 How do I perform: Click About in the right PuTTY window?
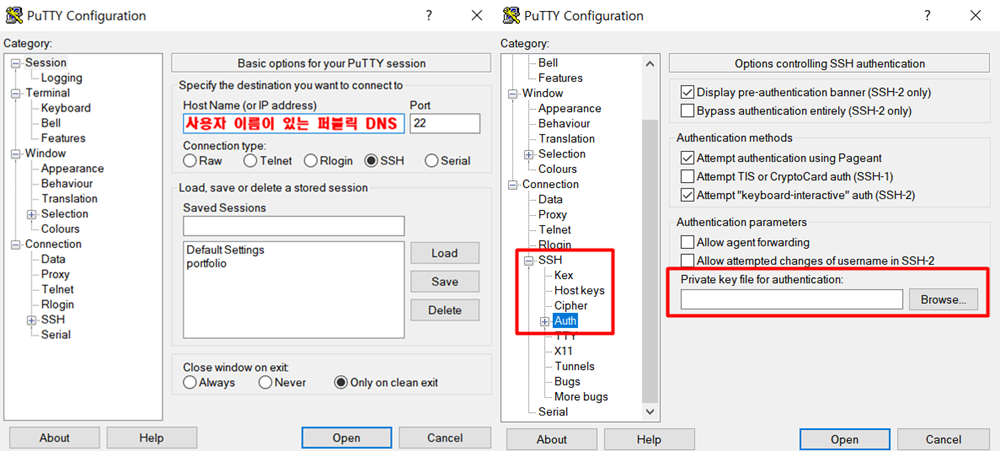[x=552, y=439]
